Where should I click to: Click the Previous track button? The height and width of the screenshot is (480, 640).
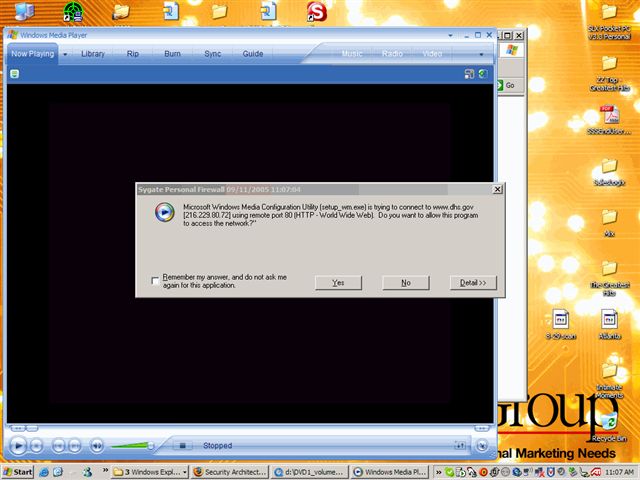tap(59, 446)
